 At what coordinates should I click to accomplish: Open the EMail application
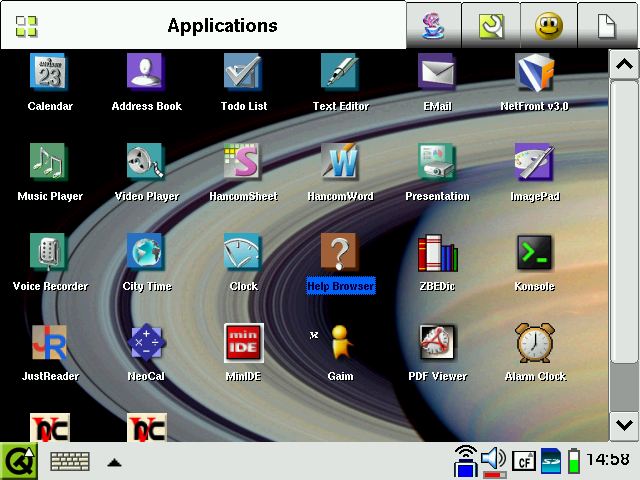click(437, 73)
